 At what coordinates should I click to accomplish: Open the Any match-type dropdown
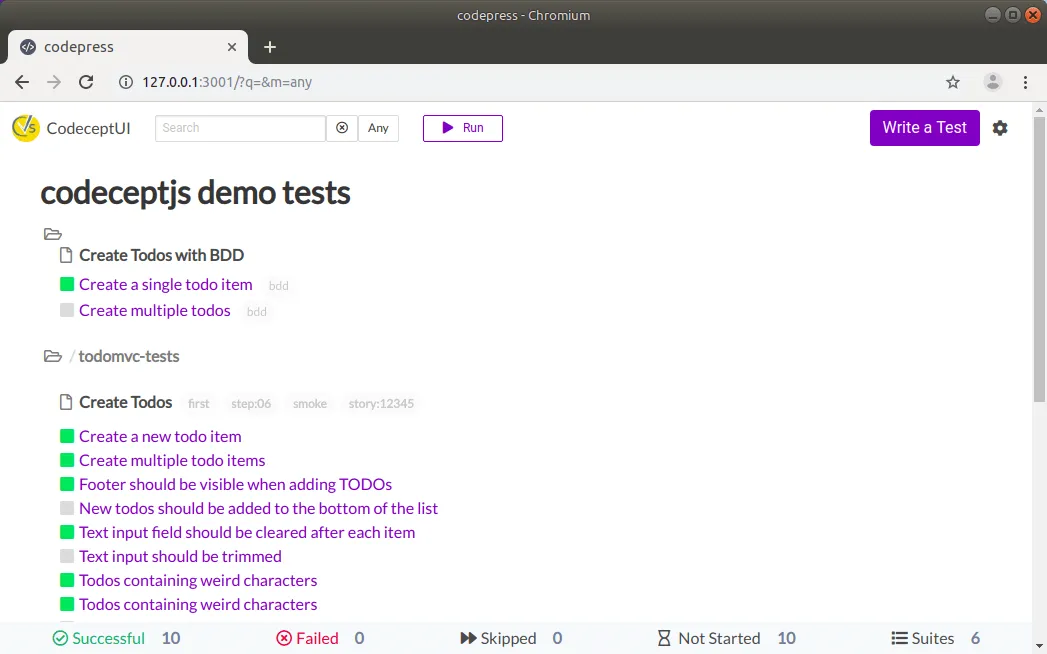378,128
